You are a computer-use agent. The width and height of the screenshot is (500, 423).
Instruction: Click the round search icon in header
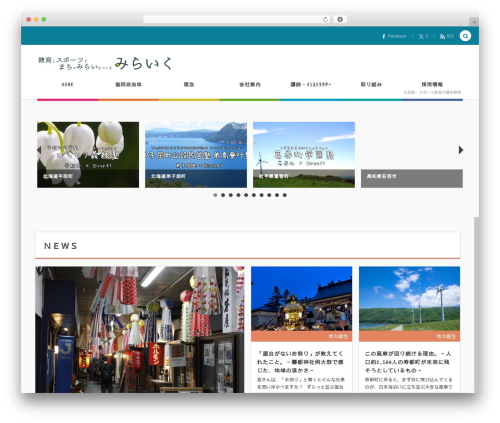click(465, 36)
